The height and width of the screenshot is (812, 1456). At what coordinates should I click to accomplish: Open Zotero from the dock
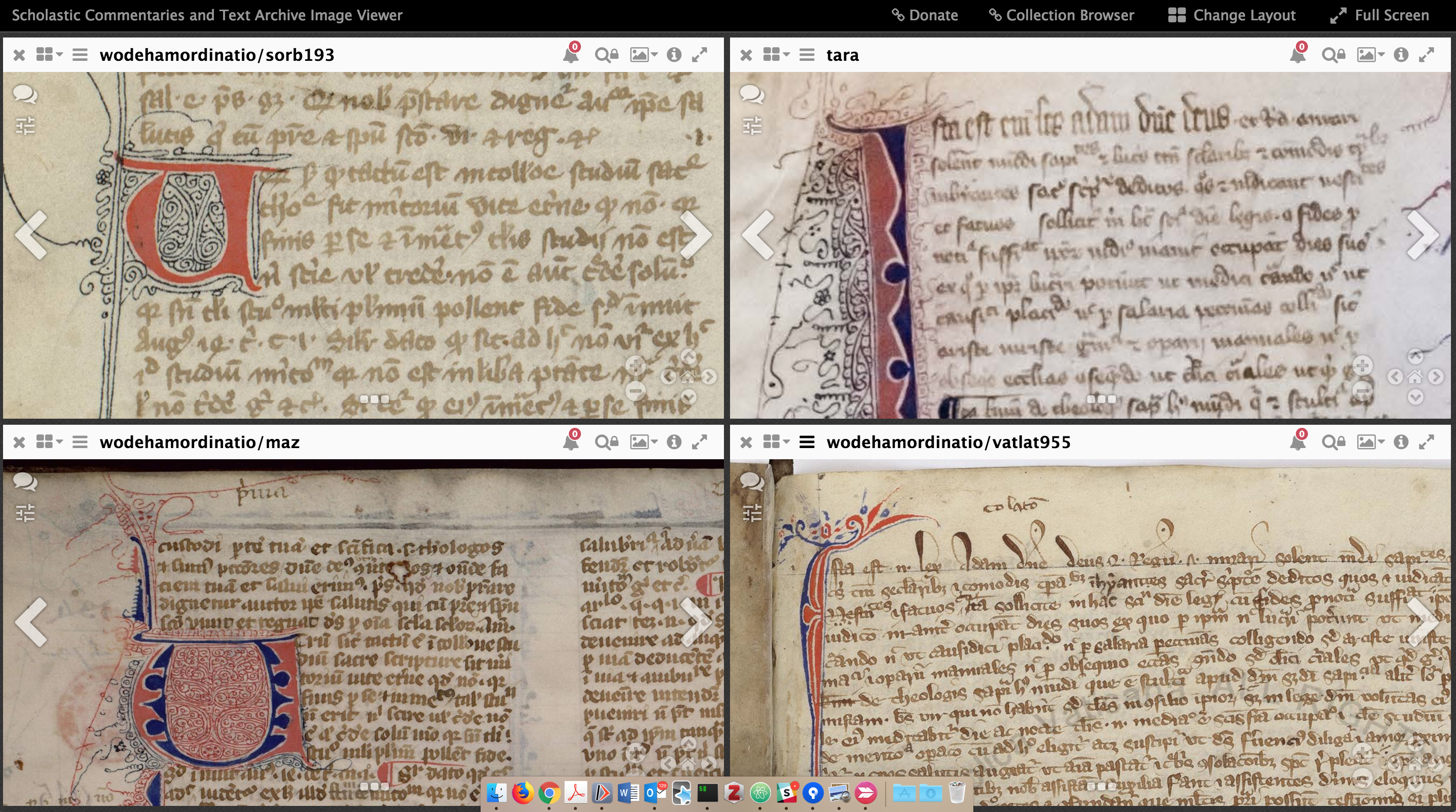[x=733, y=793]
